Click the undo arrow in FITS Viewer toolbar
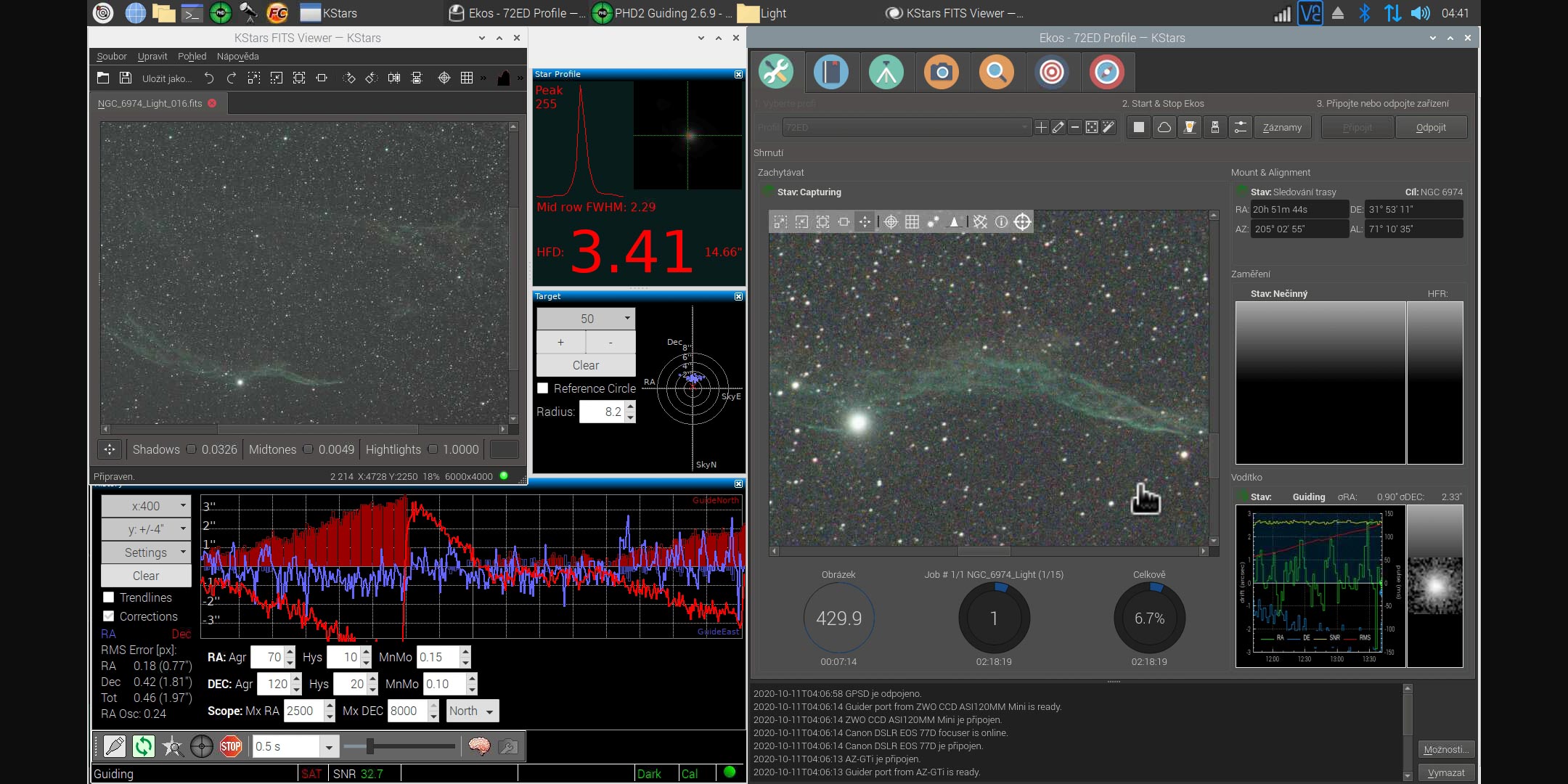The height and width of the screenshot is (784, 1568). 209,78
